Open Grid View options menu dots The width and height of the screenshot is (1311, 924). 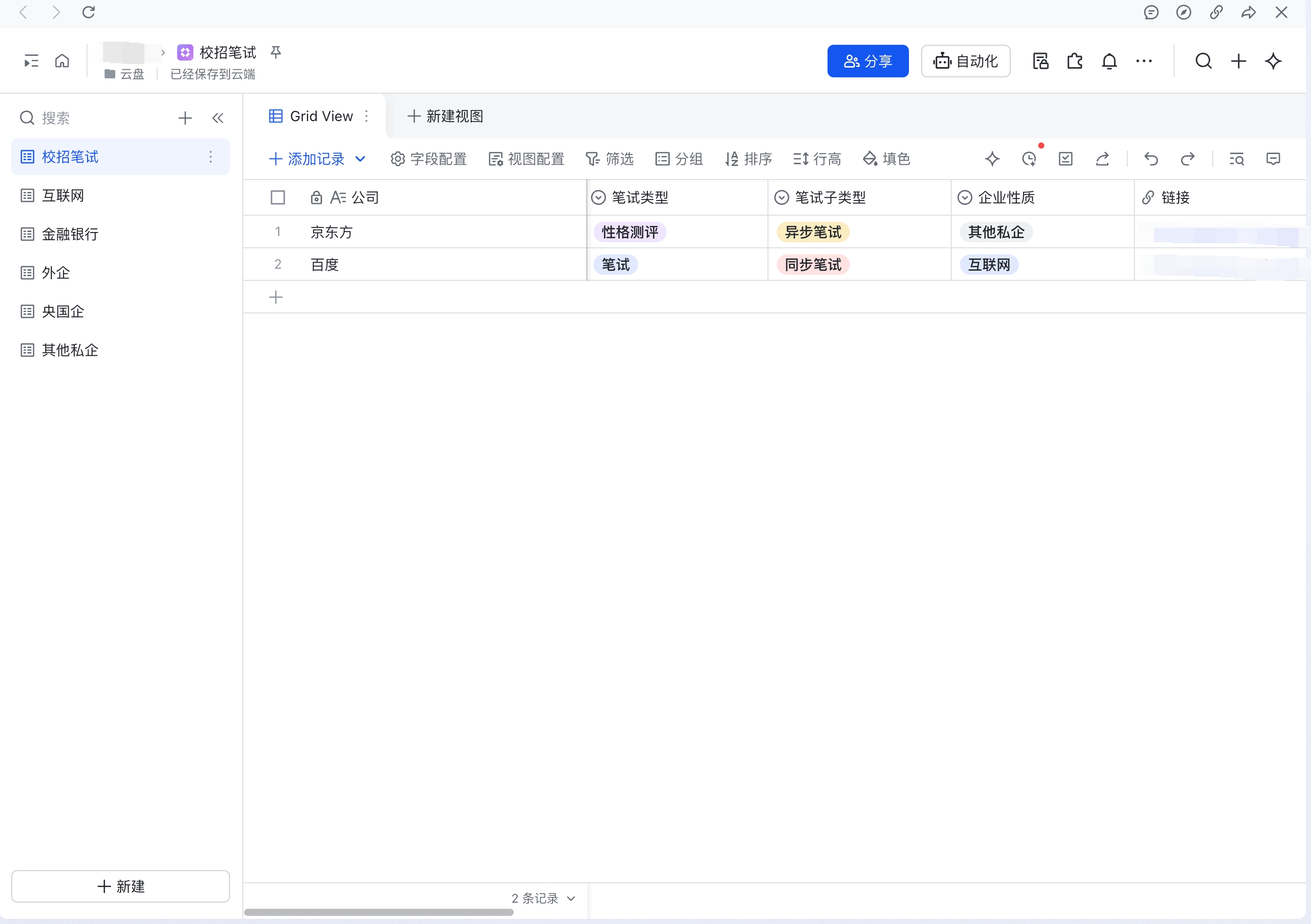click(366, 117)
